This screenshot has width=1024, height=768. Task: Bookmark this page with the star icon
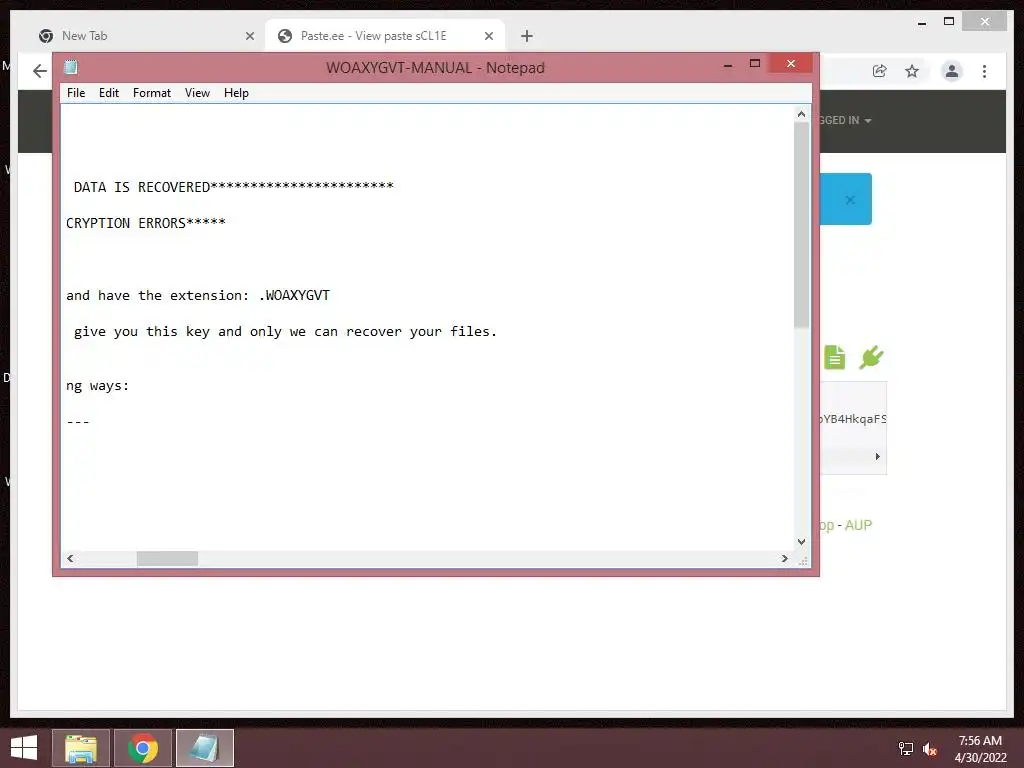912,71
